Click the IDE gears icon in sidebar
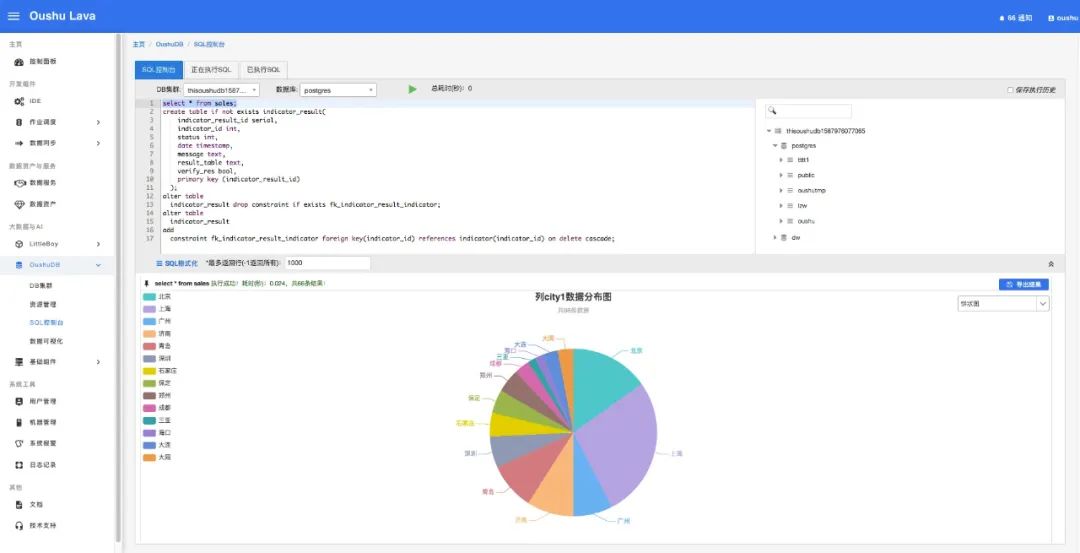Viewport: 1080px width, 553px height. pyautogui.click(x=20, y=102)
